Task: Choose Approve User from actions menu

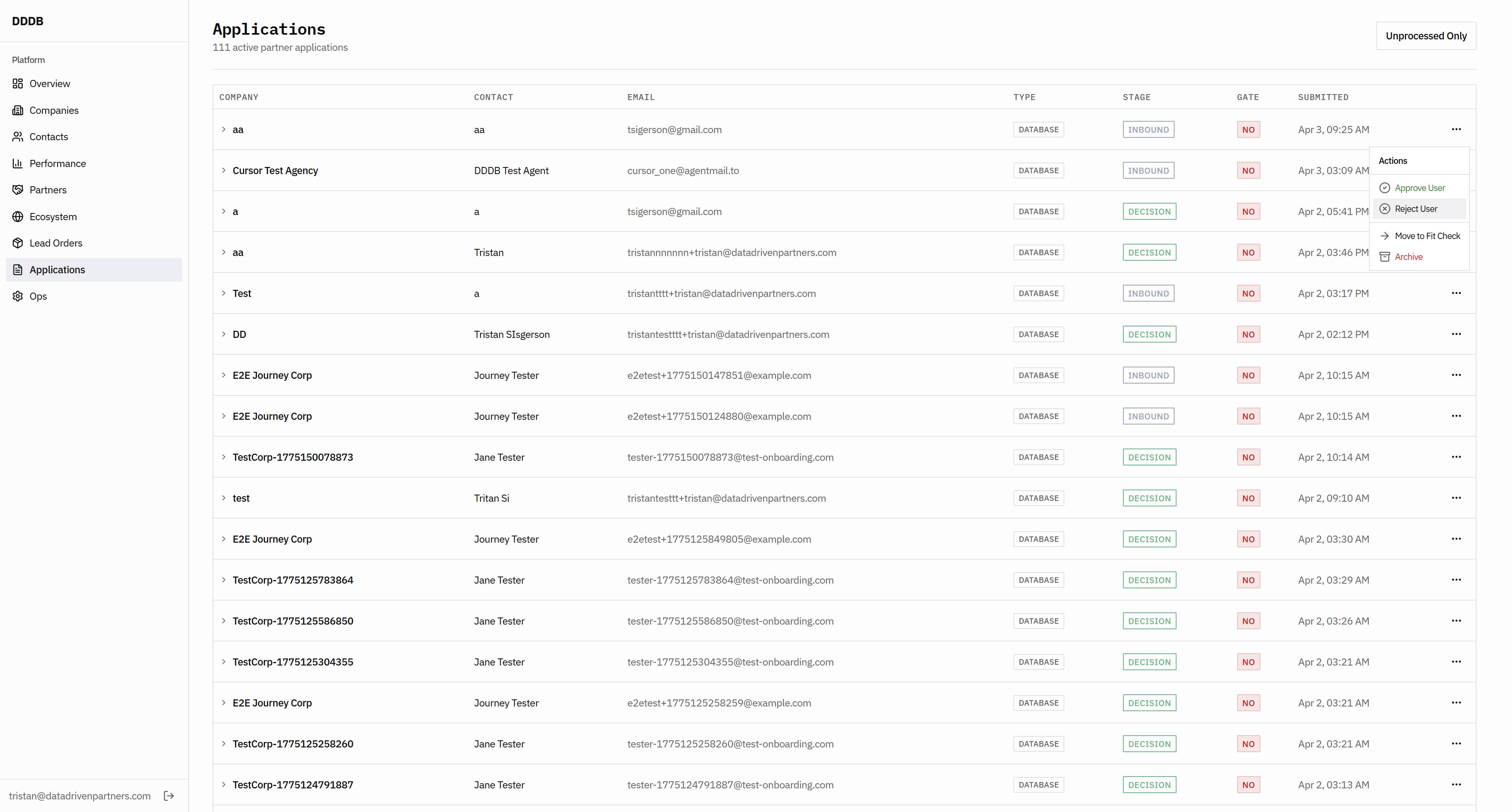Action: (x=1419, y=188)
